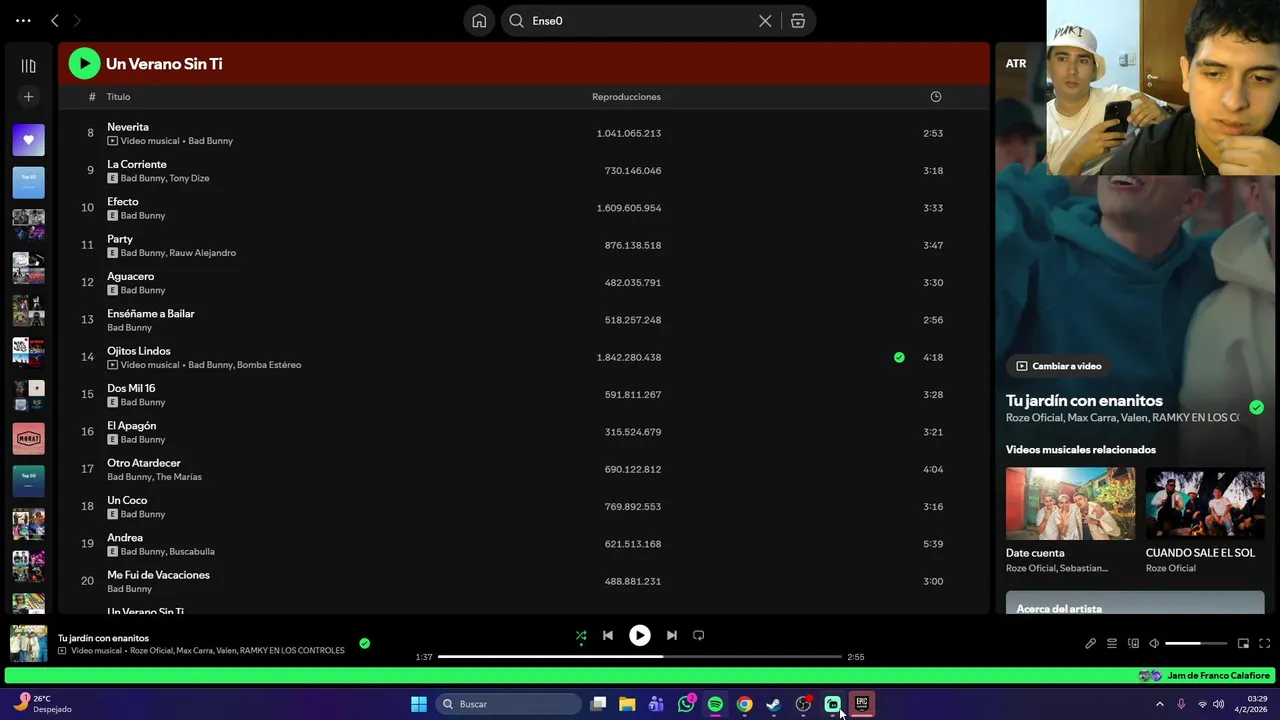1280x720 pixels.
Task: Open The Marías artist link
Action: coord(179,477)
